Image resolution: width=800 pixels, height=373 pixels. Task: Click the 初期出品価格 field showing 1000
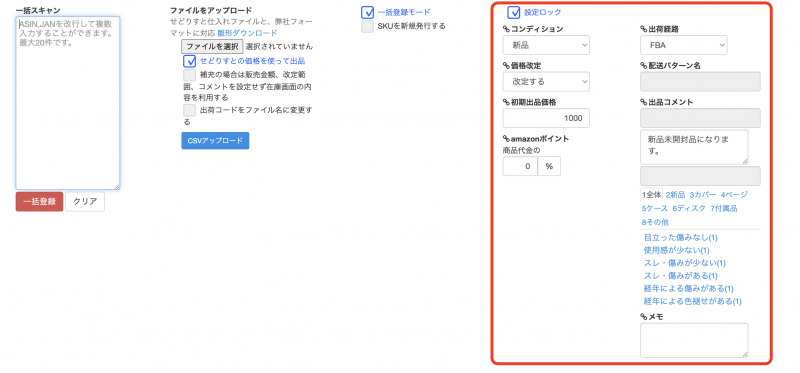[546, 118]
